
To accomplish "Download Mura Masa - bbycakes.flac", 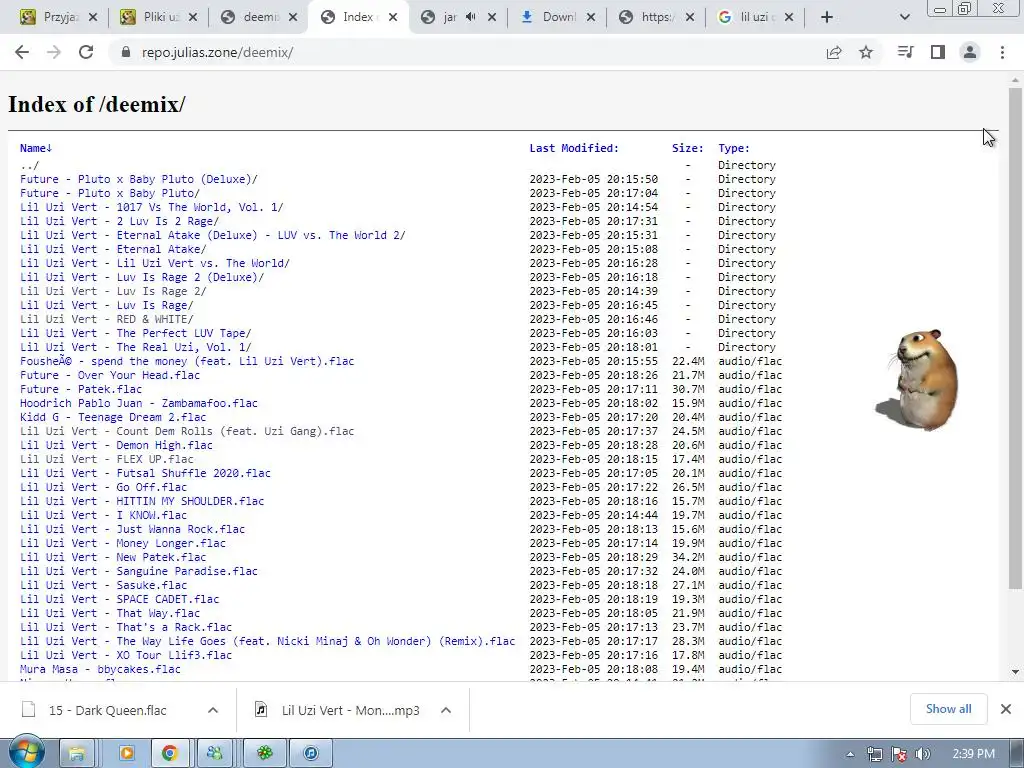I will click(100, 669).
